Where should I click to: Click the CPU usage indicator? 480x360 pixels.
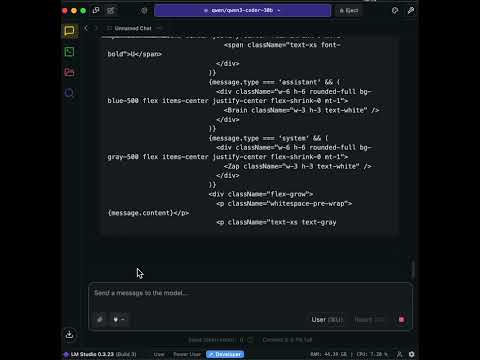click(x=372, y=354)
